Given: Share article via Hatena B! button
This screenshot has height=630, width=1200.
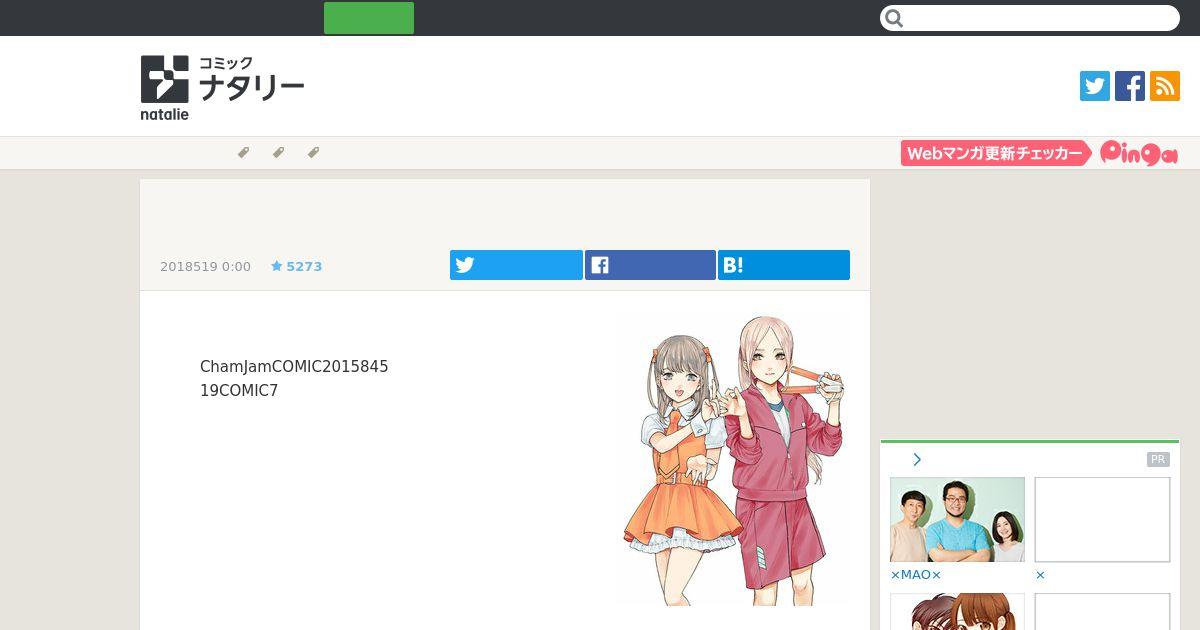Looking at the screenshot, I should click(x=784, y=265).
